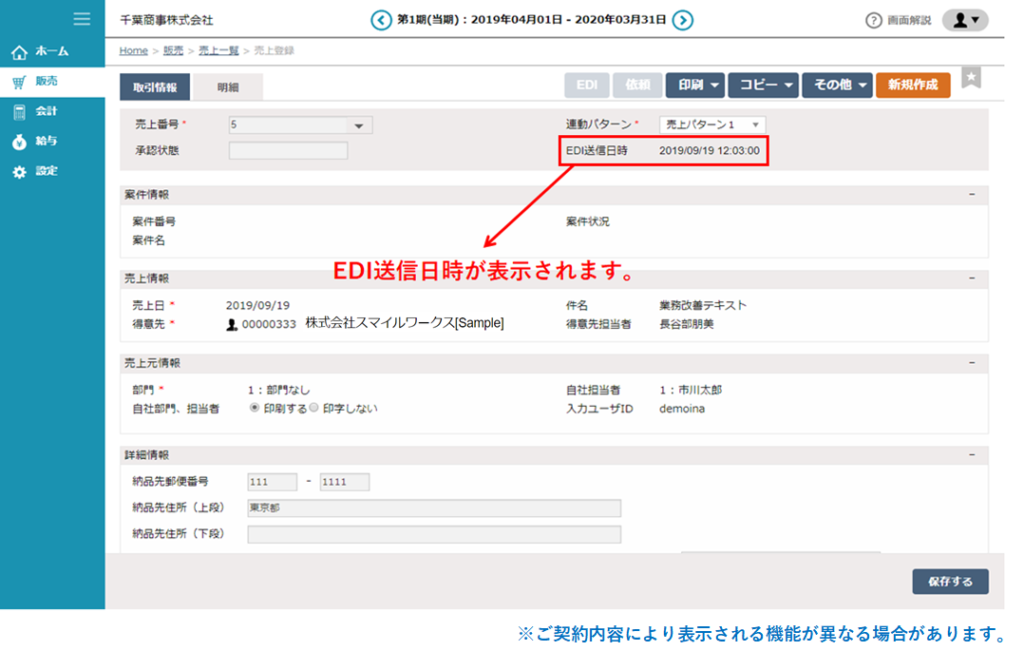Open the 画面解説 help icon
Image resolution: width=1024 pixels, height=651 pixels.
pos(873,20)
